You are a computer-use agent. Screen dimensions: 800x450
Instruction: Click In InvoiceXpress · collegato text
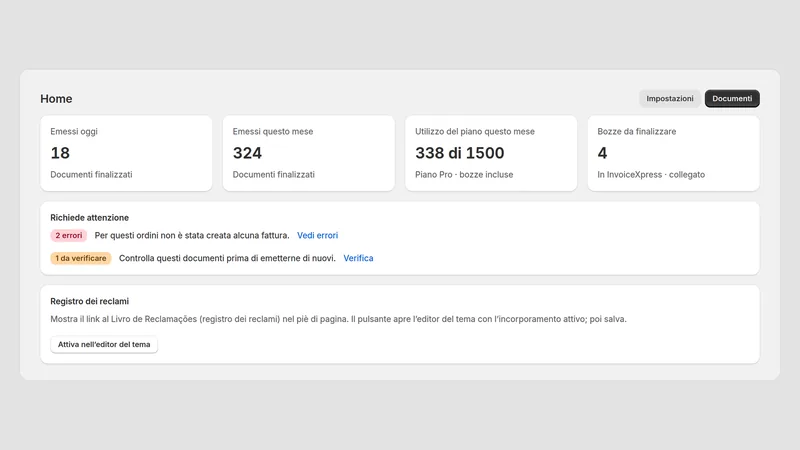pyautogui.click(x=651, y=174)
